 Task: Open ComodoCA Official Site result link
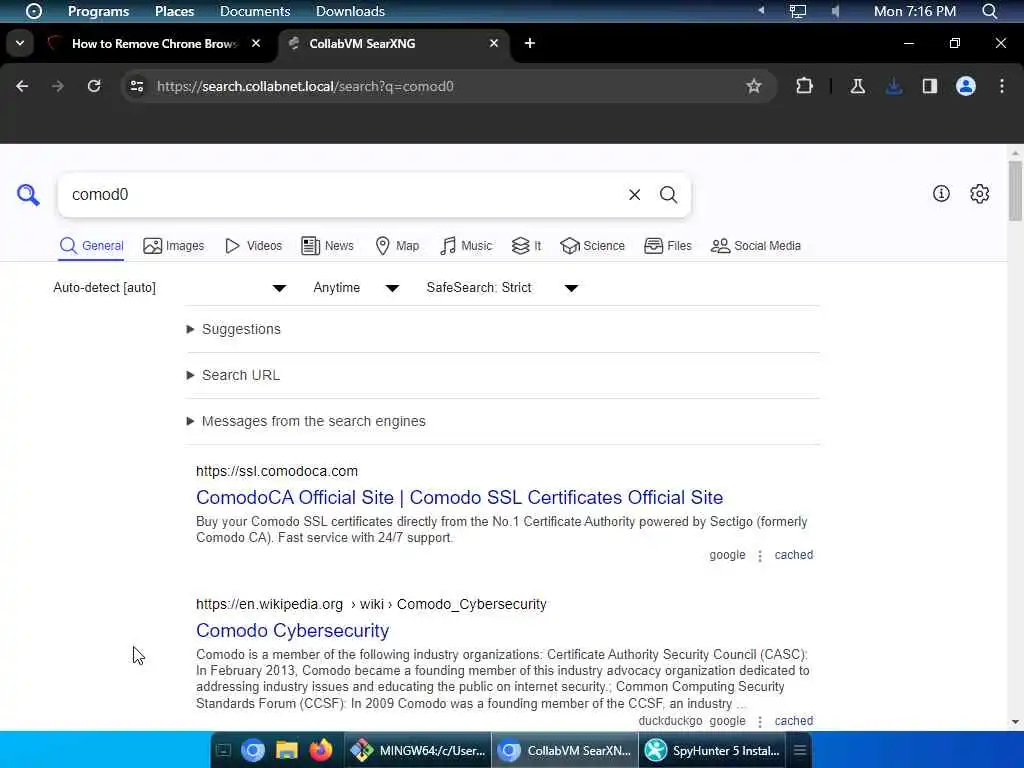[x=459, y=497]
